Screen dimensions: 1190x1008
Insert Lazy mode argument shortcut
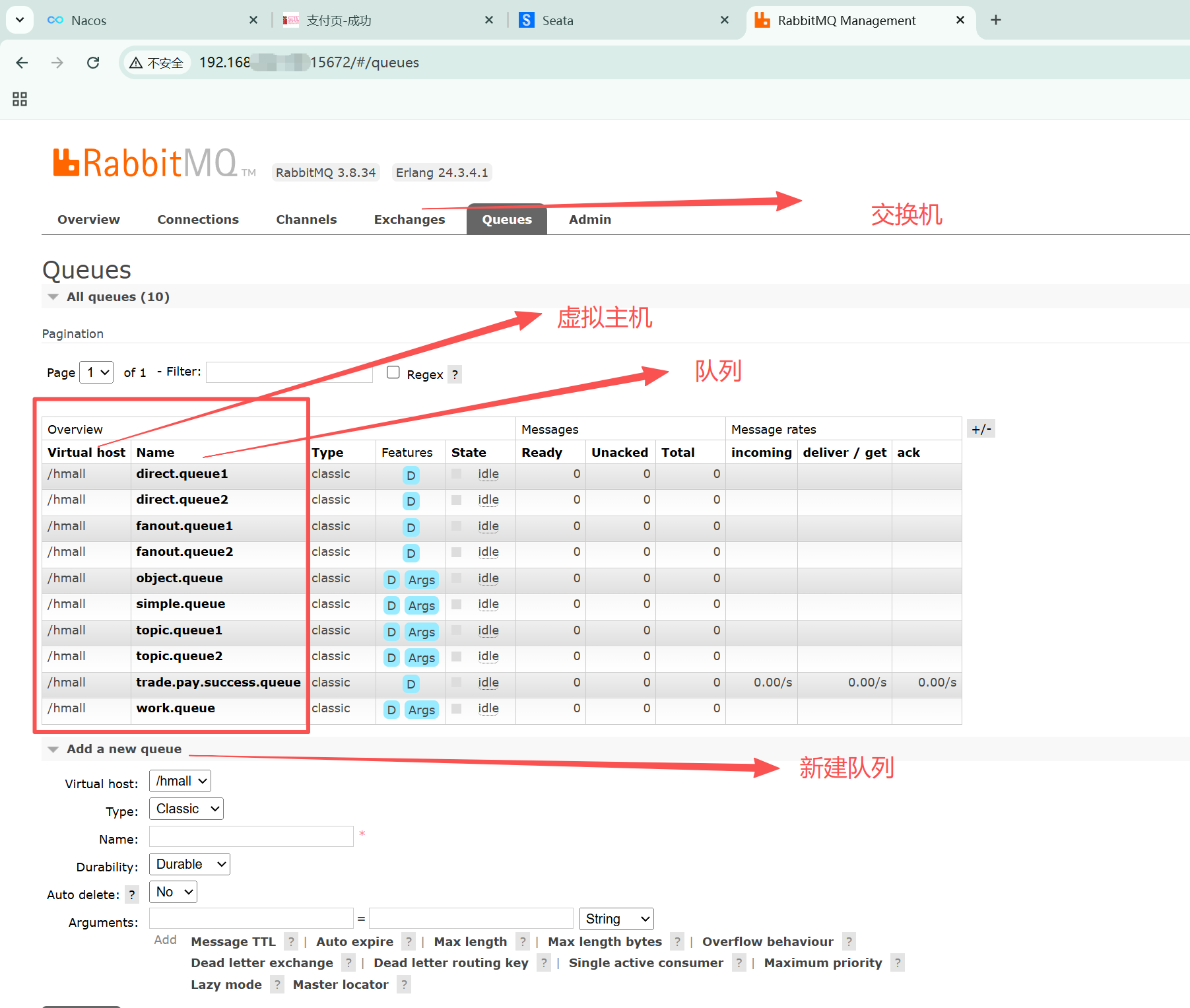(226, 984)
